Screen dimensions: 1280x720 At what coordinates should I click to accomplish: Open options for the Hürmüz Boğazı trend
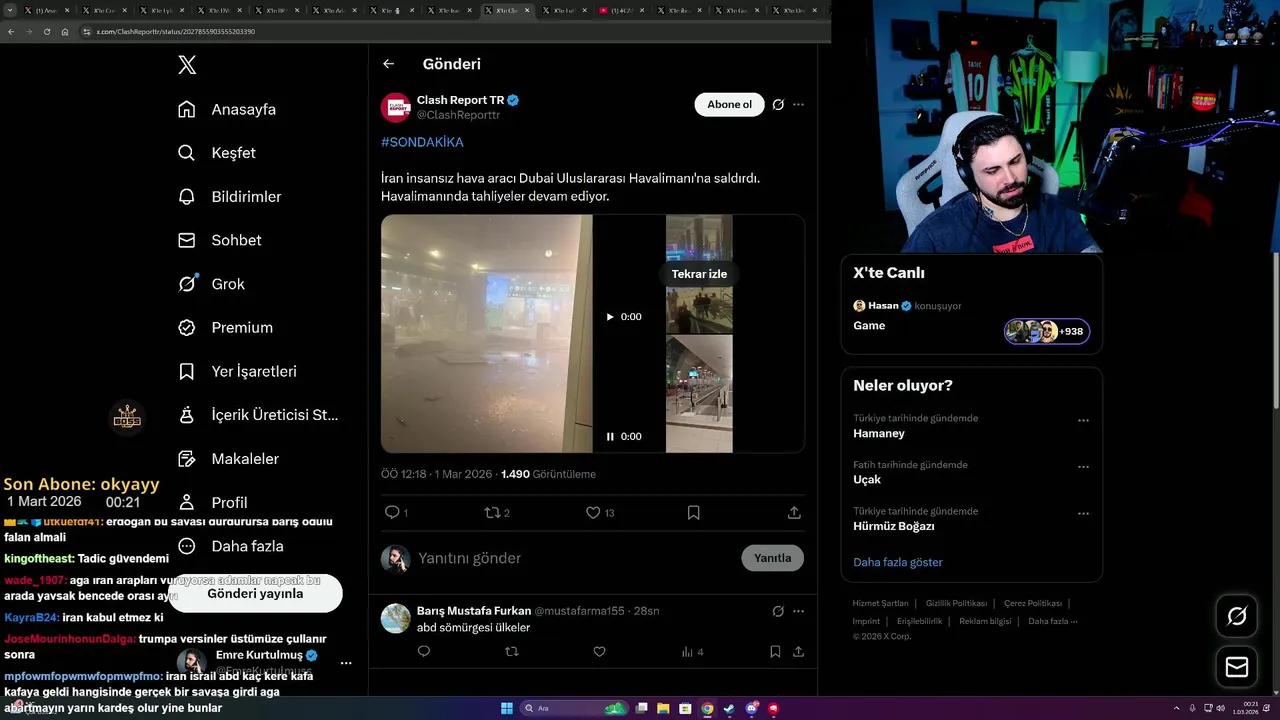click(x=1083, y=514)
